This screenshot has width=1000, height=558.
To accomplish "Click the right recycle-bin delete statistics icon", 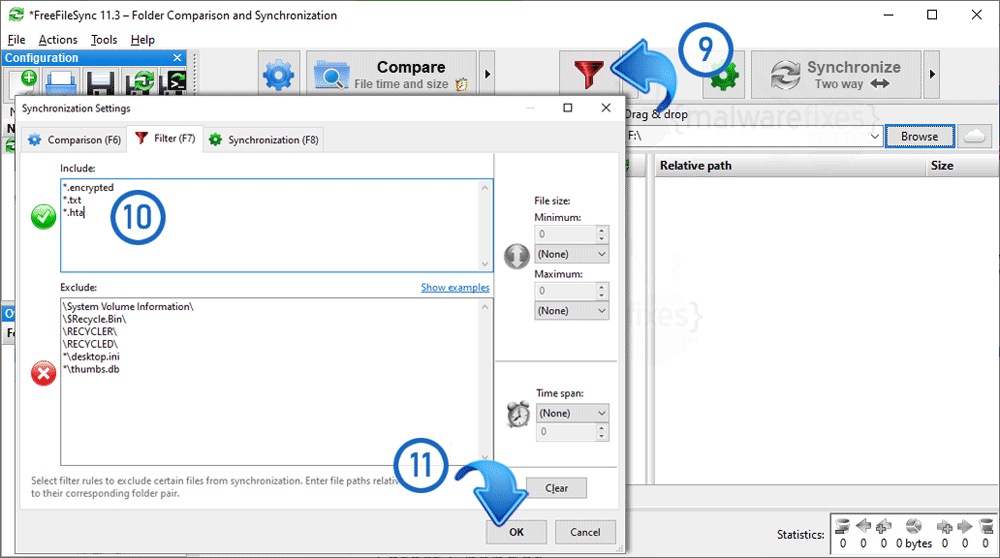I will (986, 526).
